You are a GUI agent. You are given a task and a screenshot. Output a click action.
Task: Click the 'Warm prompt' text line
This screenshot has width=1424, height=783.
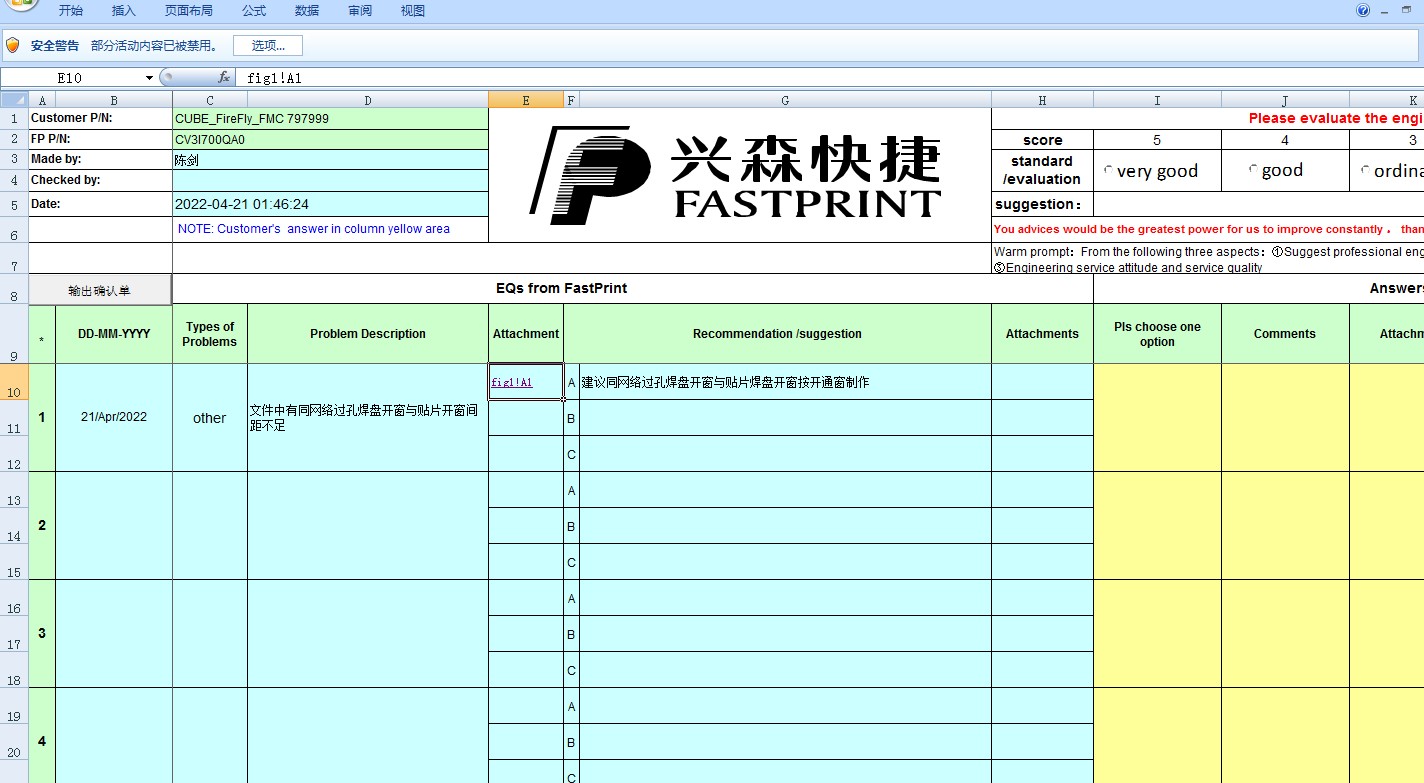coord(1208,252)
